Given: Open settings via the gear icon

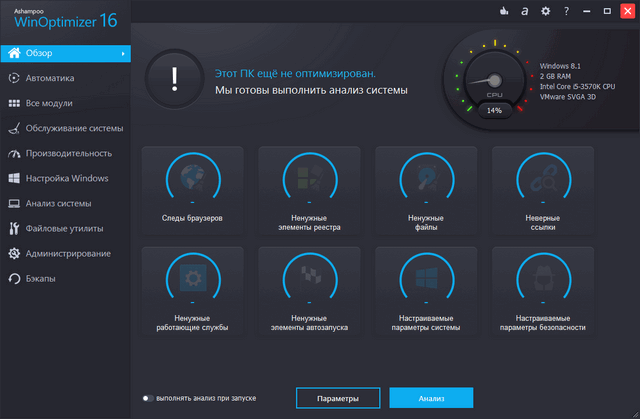Looking at the screenshot, I should click(x=546, y=11).
